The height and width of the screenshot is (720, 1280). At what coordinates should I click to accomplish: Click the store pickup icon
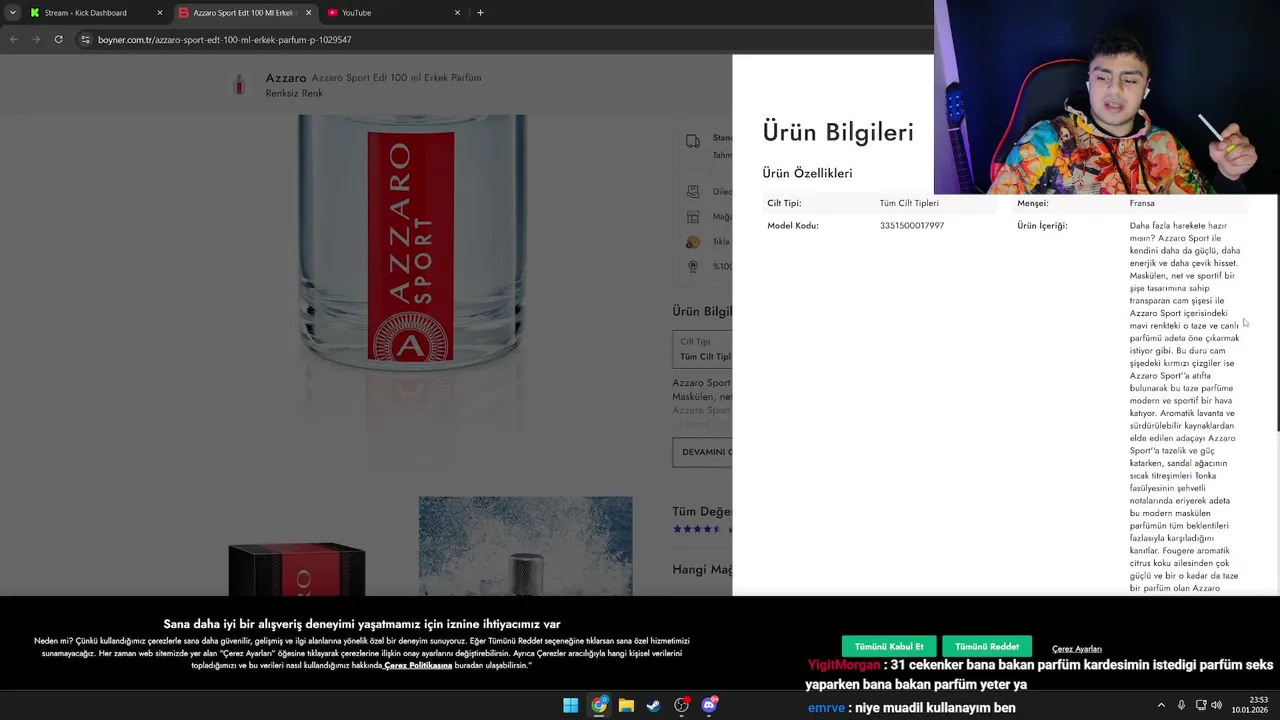(693, 216)
